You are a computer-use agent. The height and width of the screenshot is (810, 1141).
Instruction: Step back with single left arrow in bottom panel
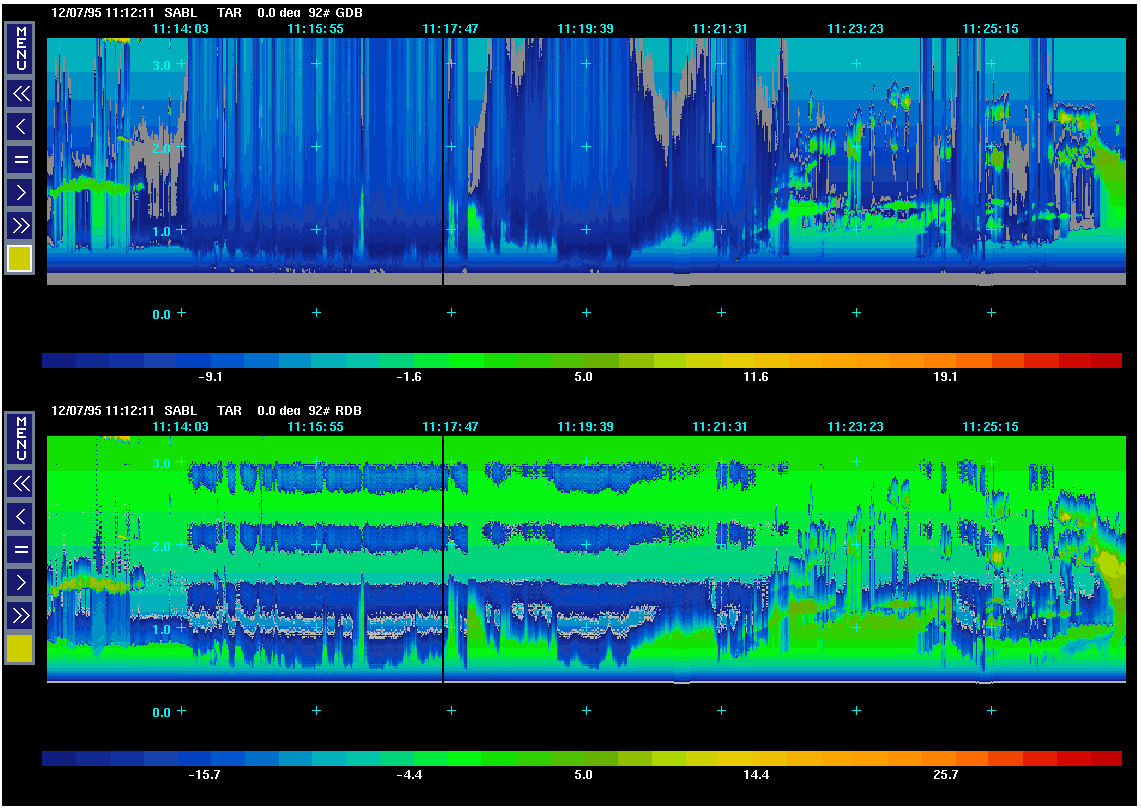[20, 516]
